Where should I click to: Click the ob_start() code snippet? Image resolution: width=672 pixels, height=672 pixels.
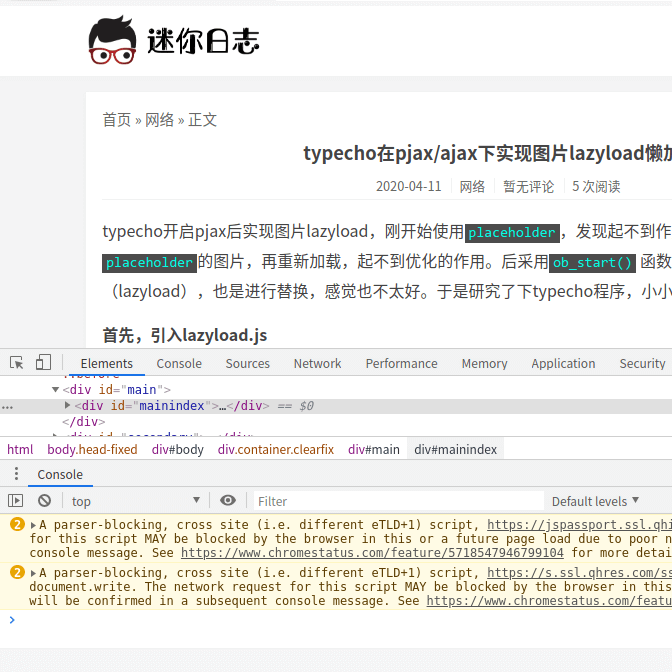coord(592,263)
